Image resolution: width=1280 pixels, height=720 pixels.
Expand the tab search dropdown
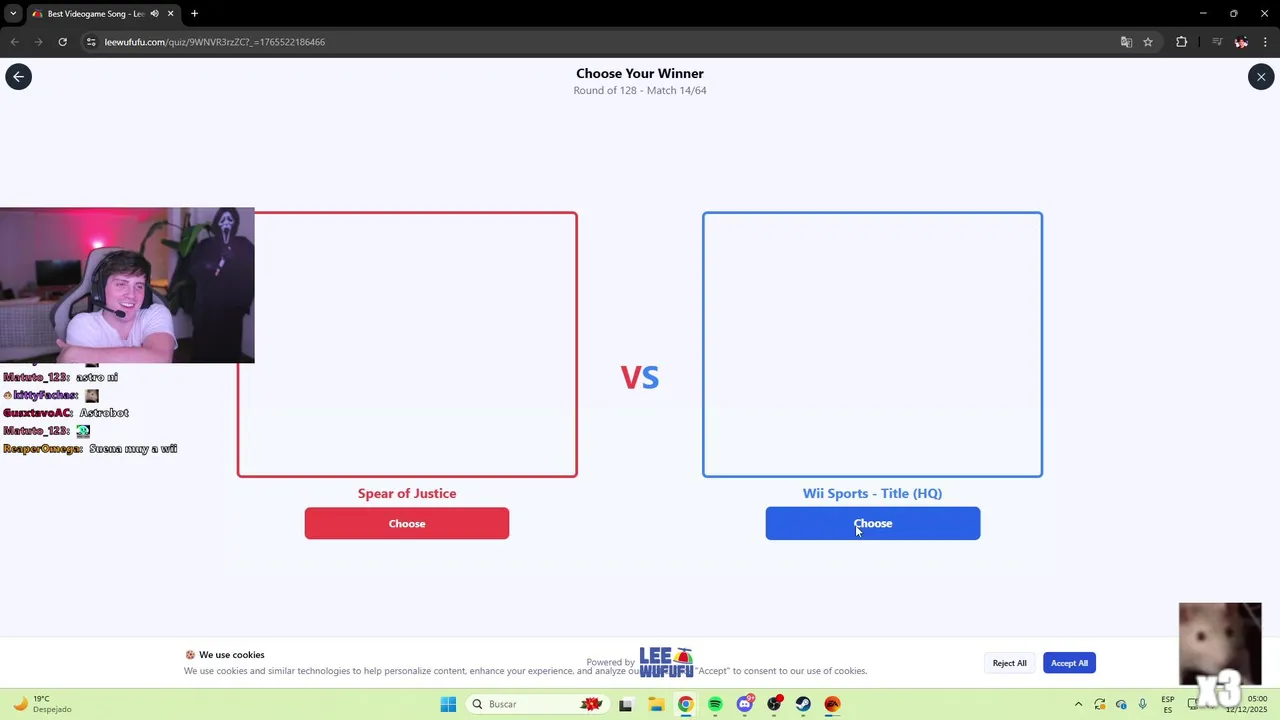click(x=13, y=14)
